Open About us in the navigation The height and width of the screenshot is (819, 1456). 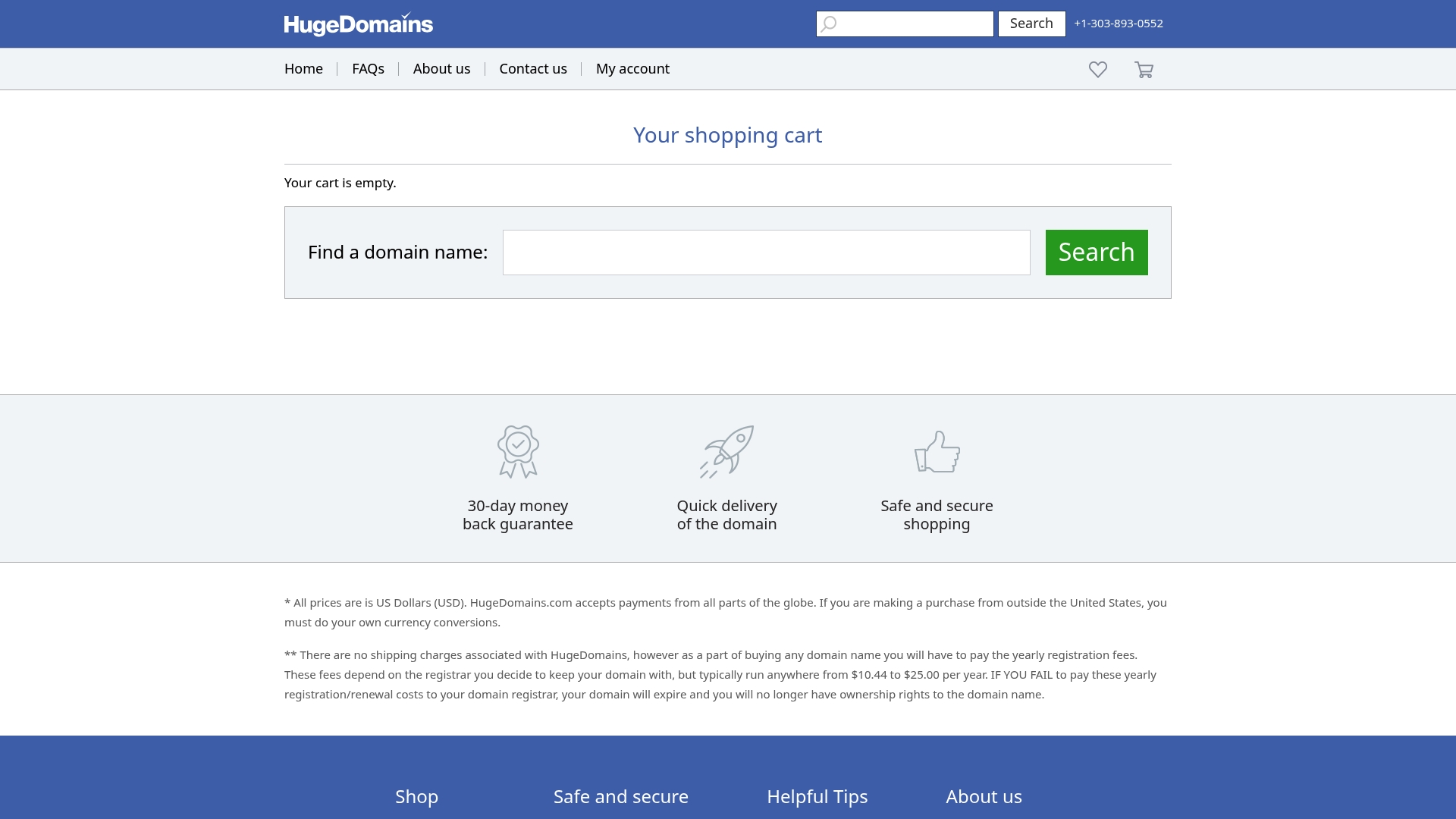point(441,68)
